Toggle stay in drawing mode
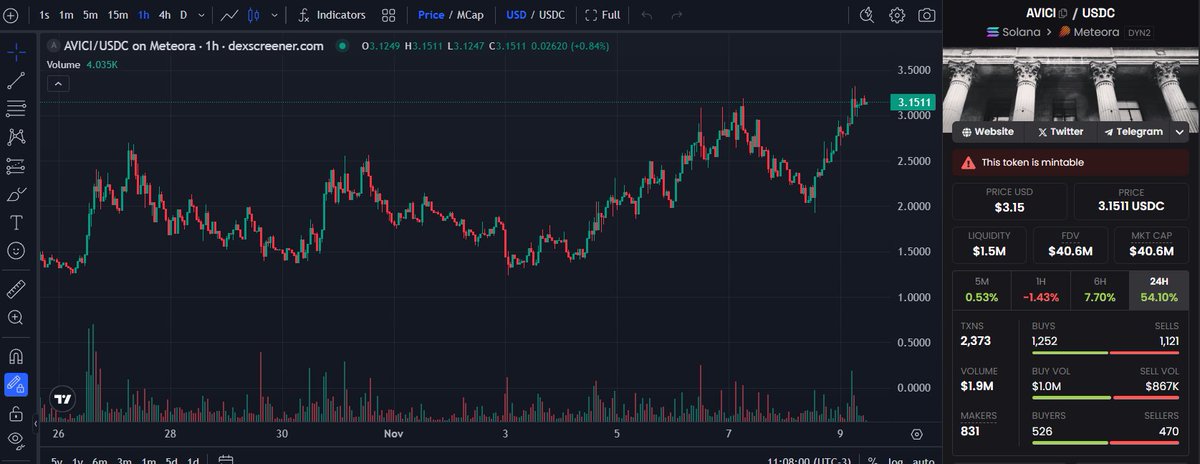 point(16,383)
